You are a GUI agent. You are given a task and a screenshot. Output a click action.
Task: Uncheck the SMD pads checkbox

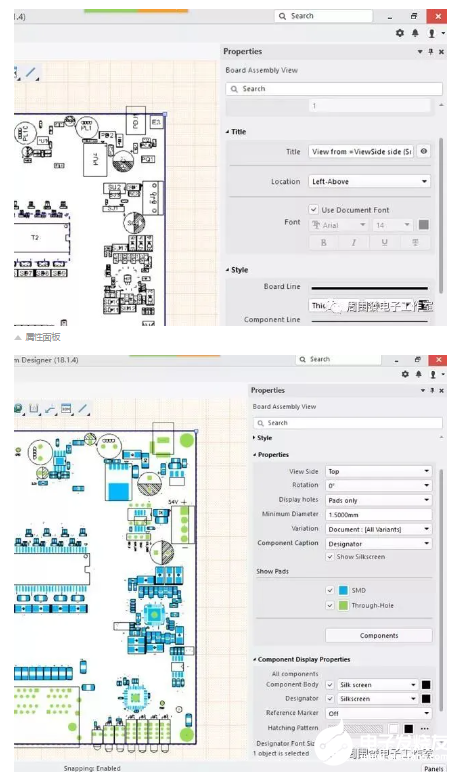point(330,590)
